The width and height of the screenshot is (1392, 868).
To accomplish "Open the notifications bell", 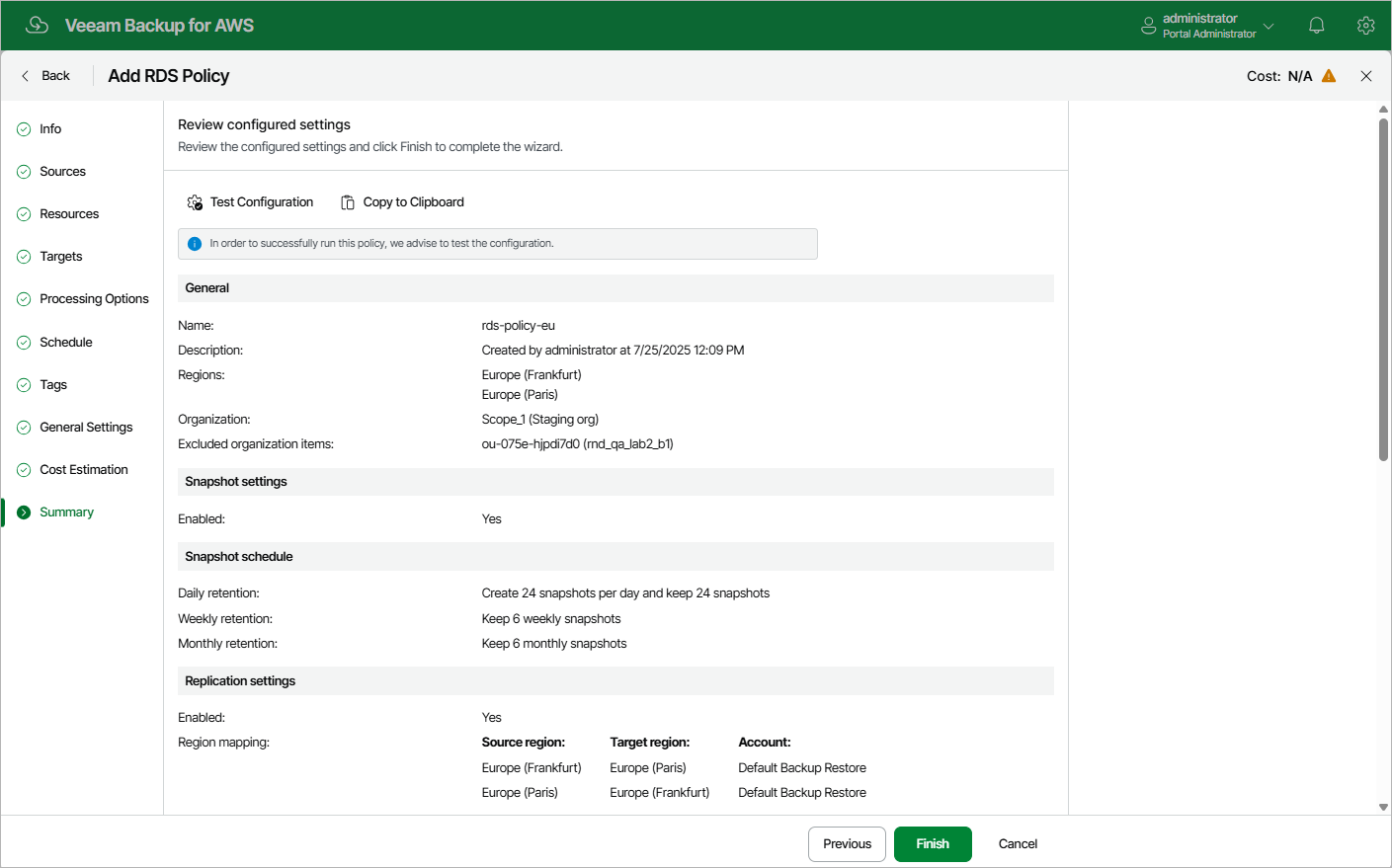I will click(1316, 26).
